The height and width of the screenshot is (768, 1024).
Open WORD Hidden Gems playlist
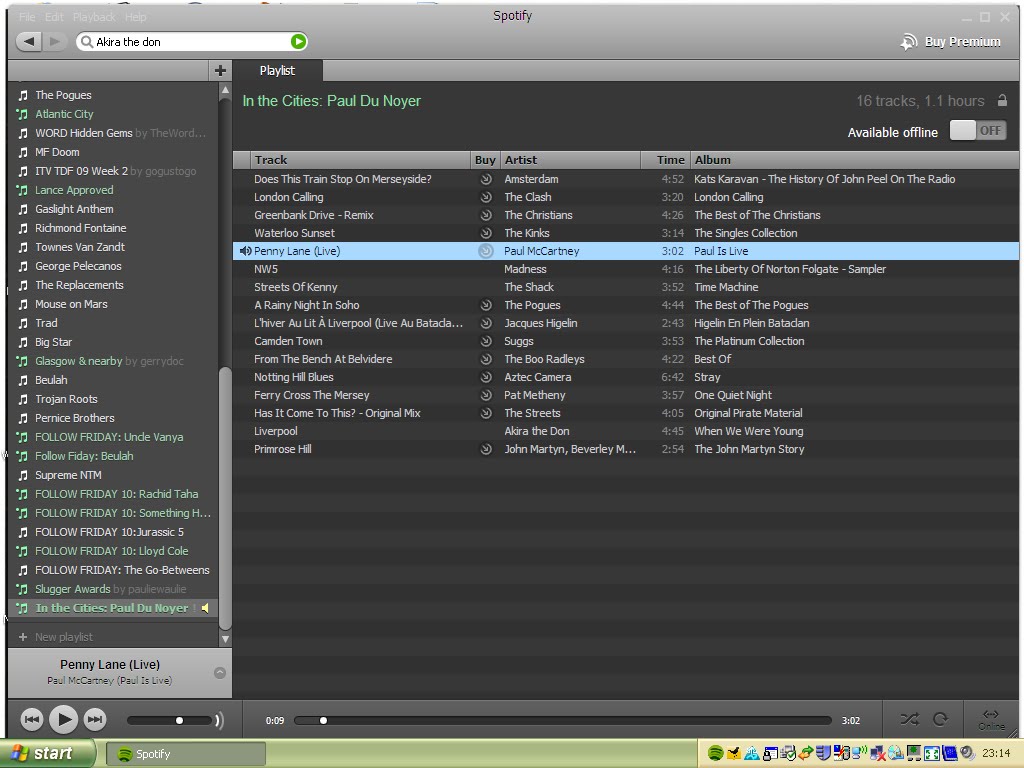pyautogui.click(x=84, y=133)
